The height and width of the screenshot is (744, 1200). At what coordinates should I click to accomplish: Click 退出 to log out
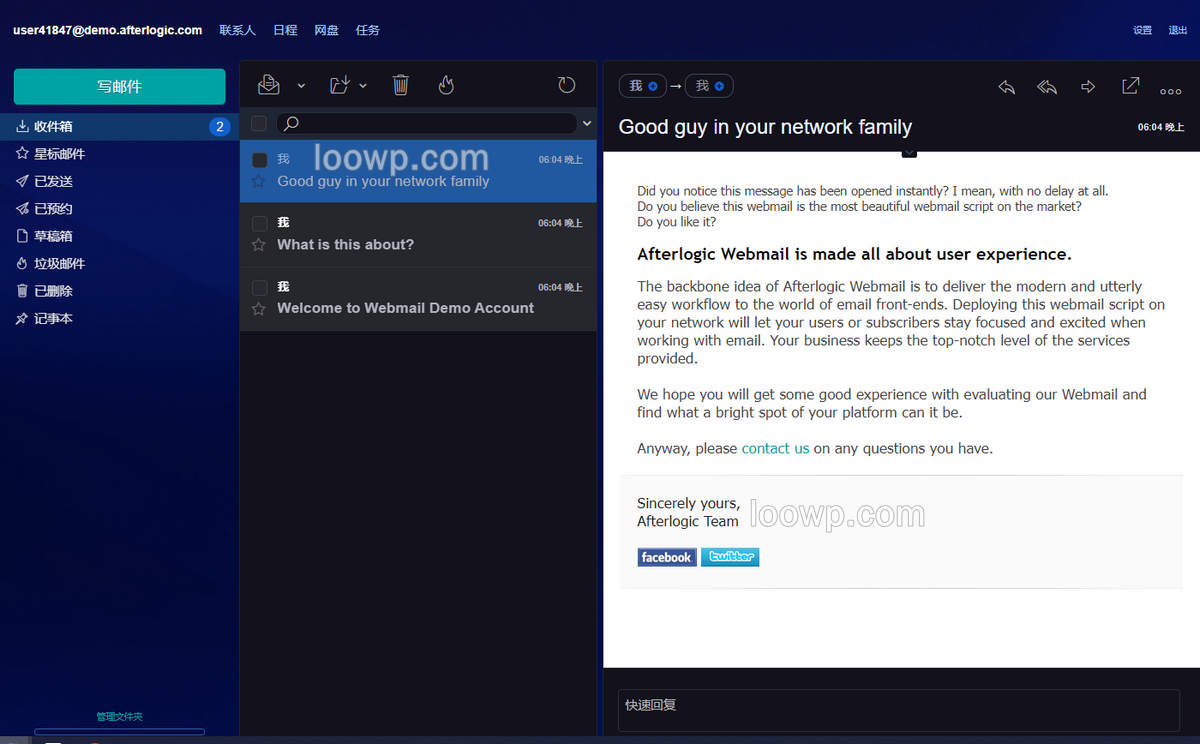coord(1178,30)
